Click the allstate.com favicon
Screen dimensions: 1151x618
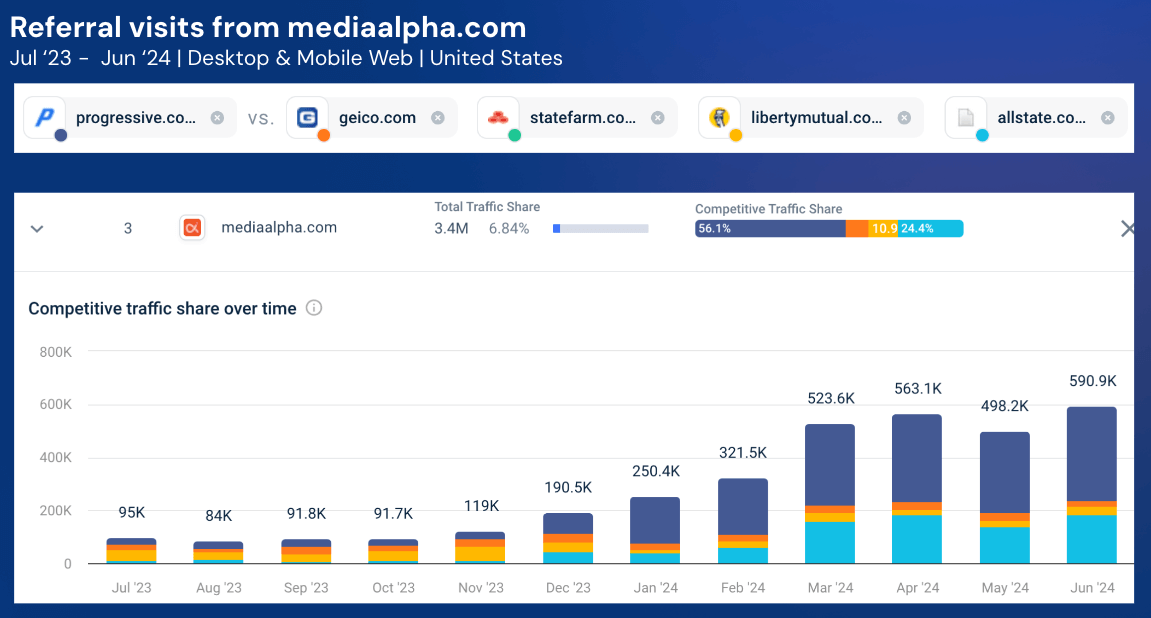coord(965,117)
